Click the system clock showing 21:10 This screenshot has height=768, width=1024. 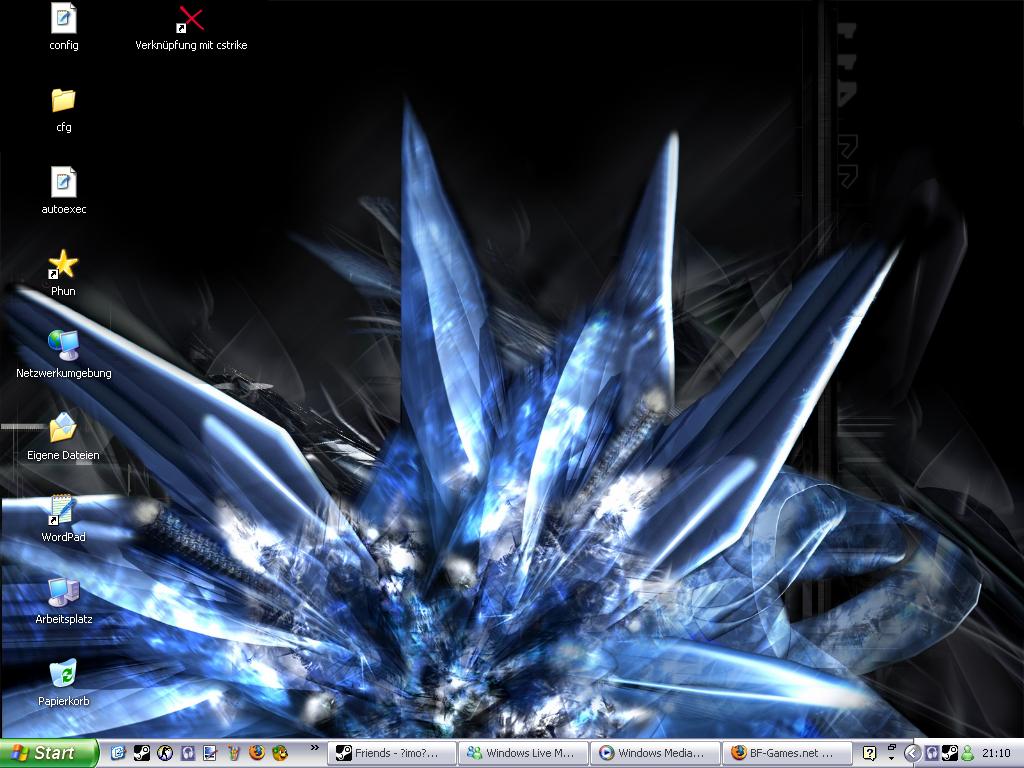coord(995,753)
